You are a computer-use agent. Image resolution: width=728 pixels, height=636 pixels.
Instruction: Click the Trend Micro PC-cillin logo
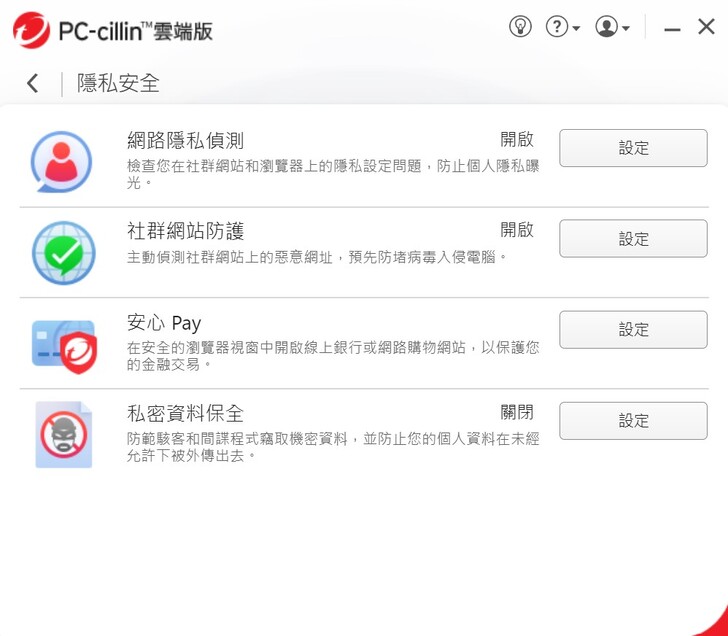tap(32, 30)
